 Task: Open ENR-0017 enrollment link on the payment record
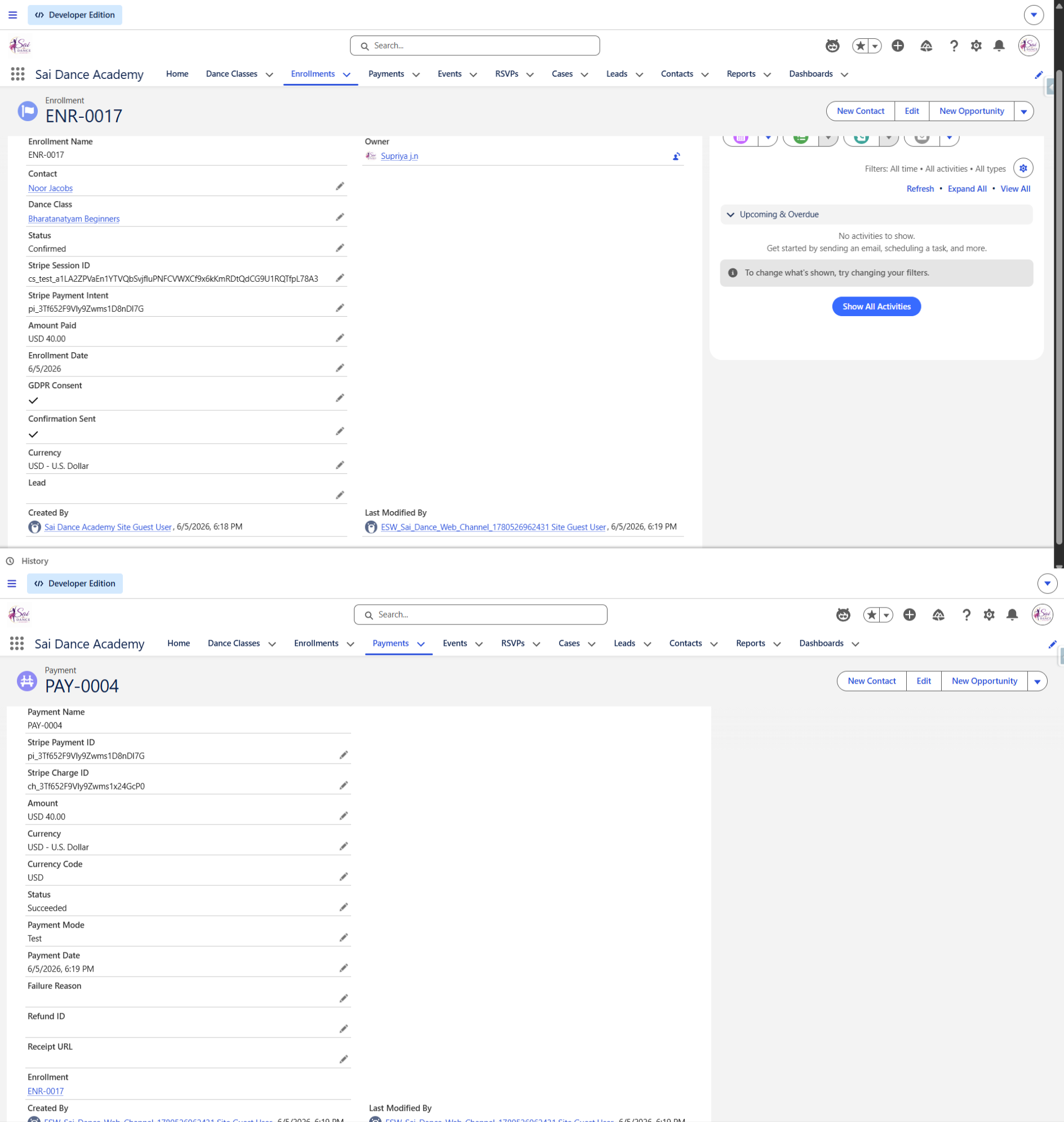coord(46,1092)
